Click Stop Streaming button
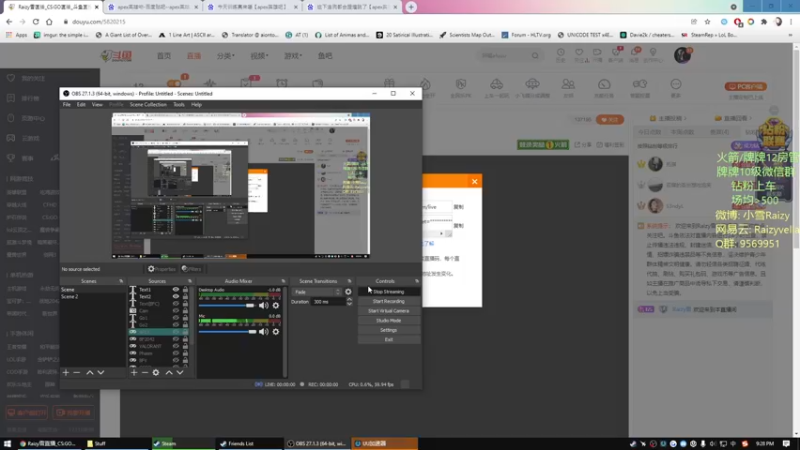The width and height of the screenshot is (800, 450). coord(389,292)
